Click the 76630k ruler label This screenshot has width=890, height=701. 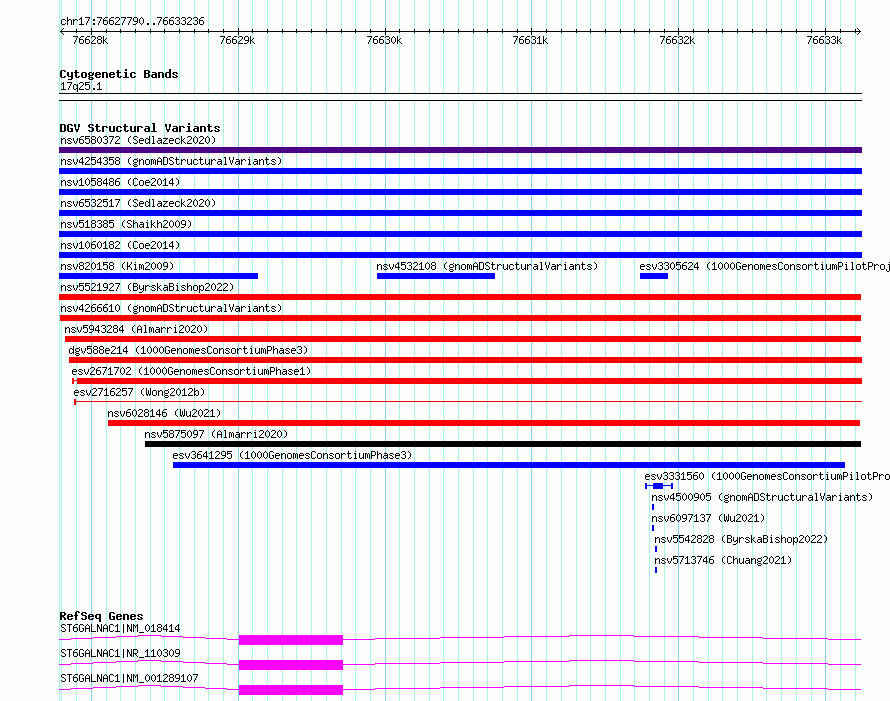384,40
